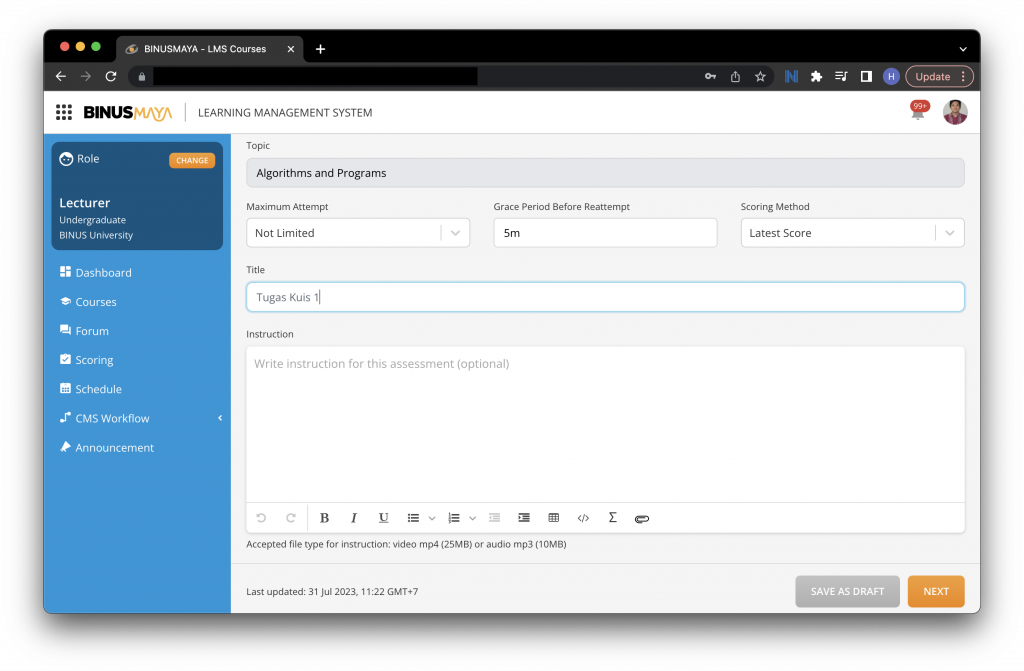Toggle the browser side panel
The height and width of the screenshot is (671, 1024).
(x=866, y=76)
